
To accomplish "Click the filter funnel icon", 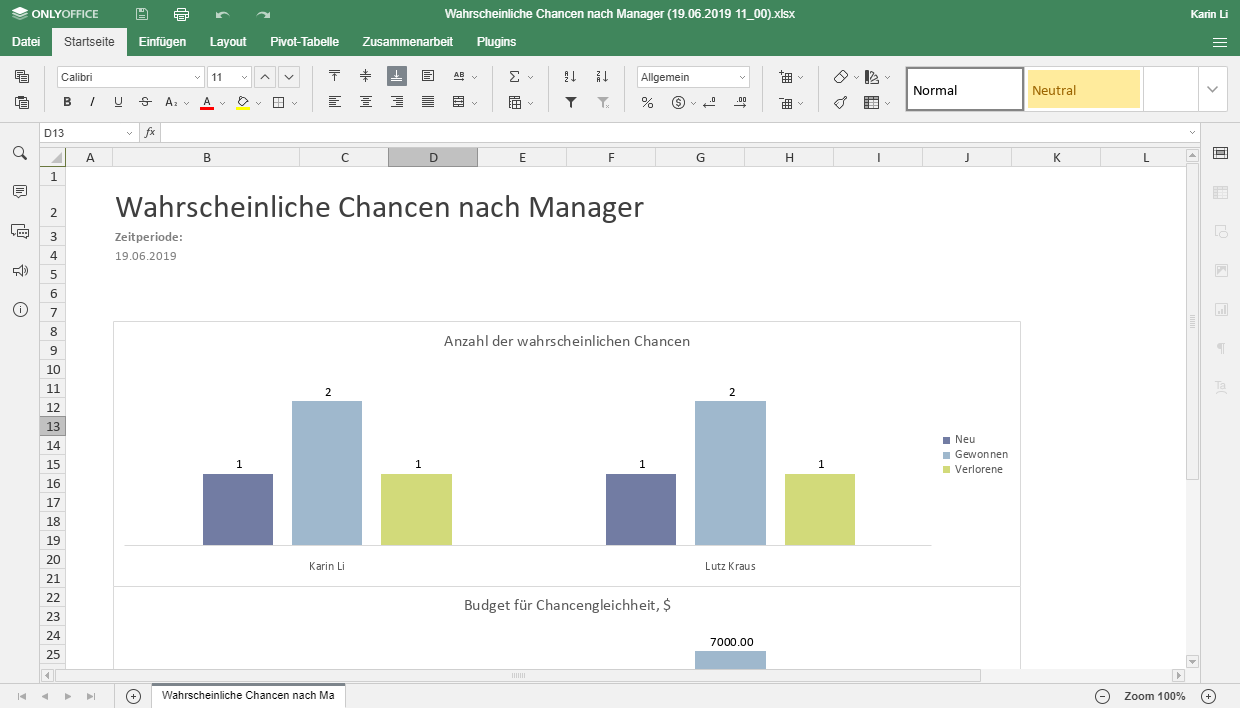I will (570, 102).
